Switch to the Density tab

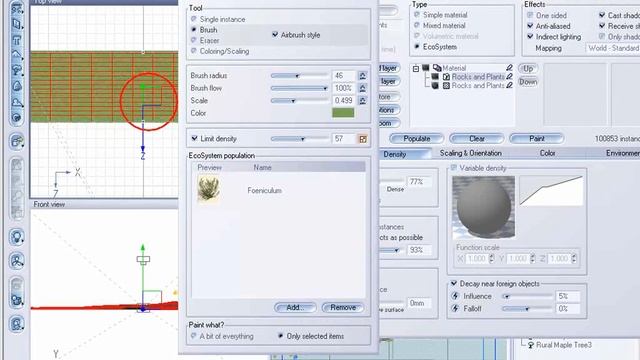[x=394, y=154]
